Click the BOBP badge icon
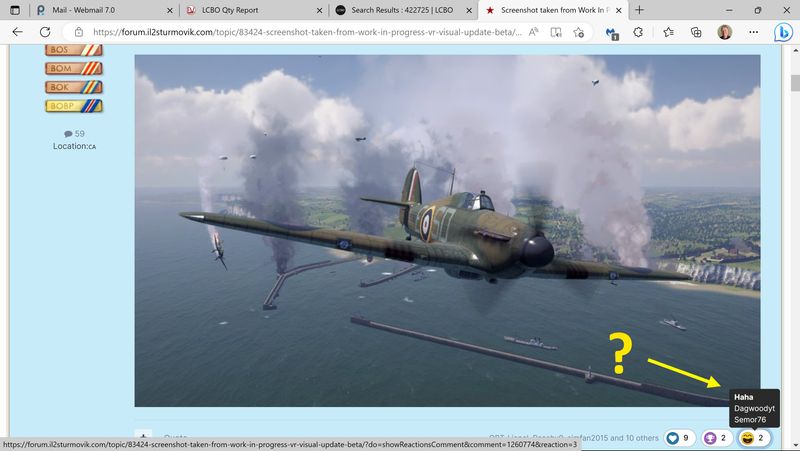Screen dimensions: 800x451 click(74, 106)
